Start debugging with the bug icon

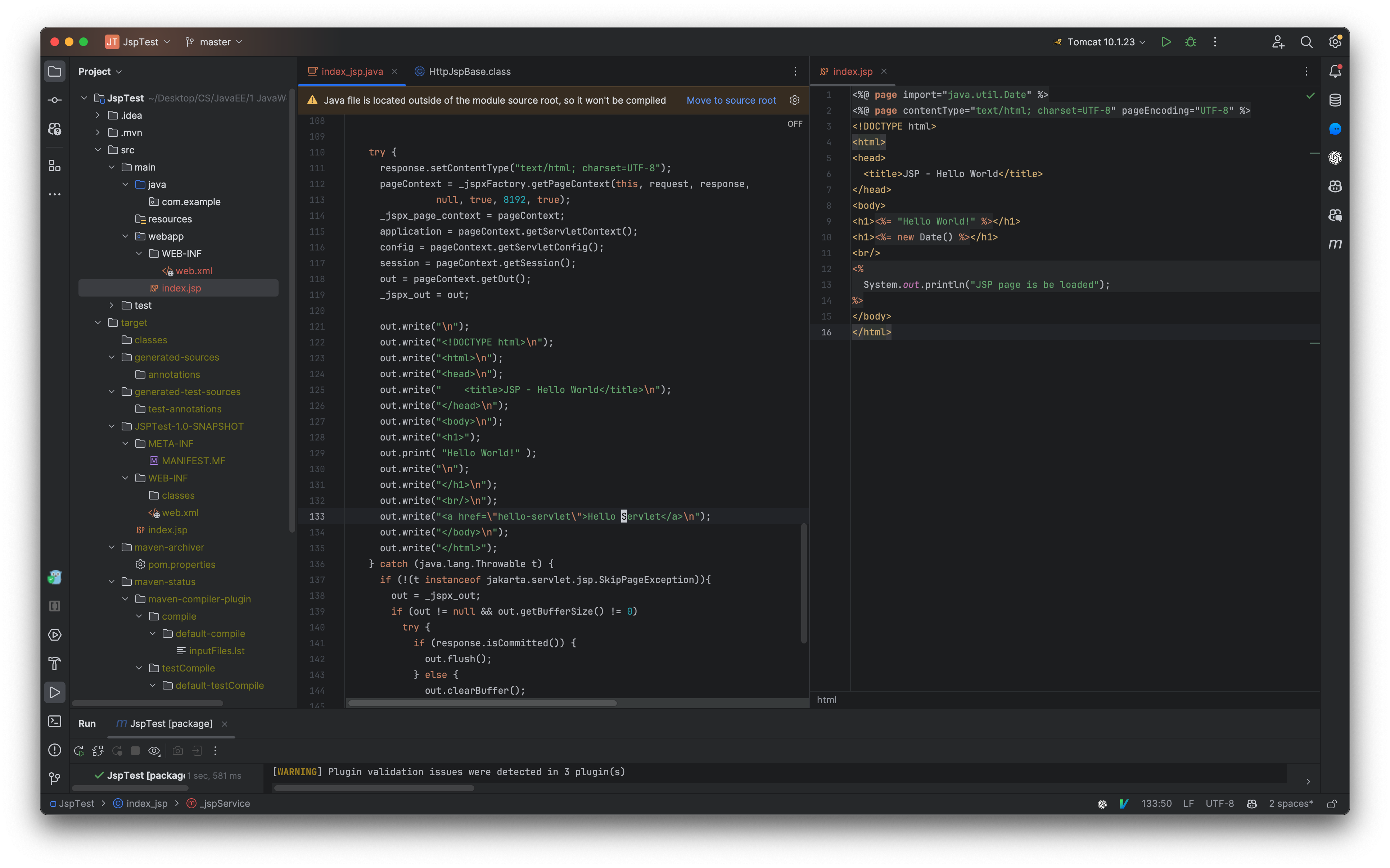(x=1190, y=42)
